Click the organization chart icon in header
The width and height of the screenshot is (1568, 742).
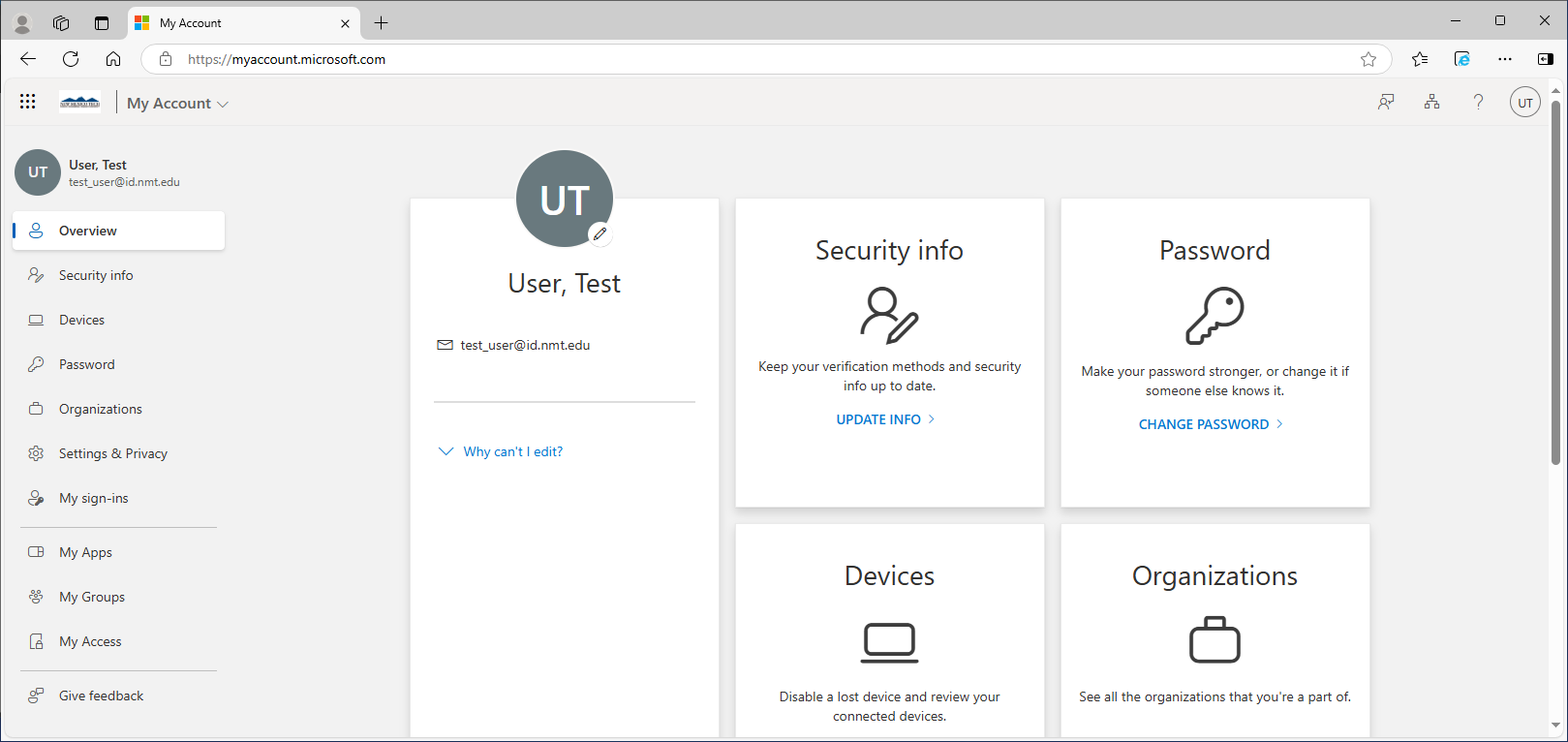(1431, 102)
